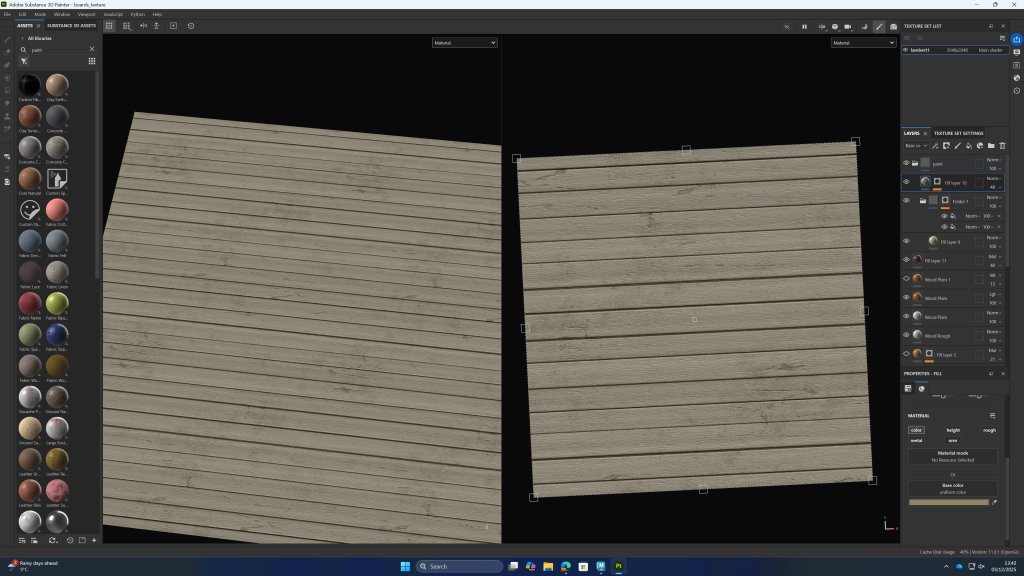Select the Carbon Fiber material thumbnail
Image resolution: width=1024 pixels, height=576 pixels.
tap(30, 86)
